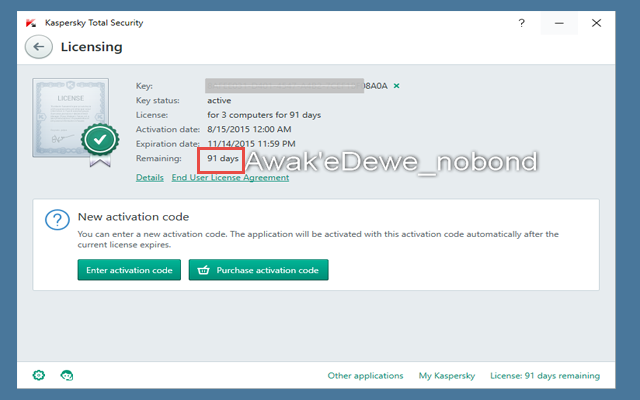Close the Kaspersky Total Security window
The image size is (640, 400).
597,22
